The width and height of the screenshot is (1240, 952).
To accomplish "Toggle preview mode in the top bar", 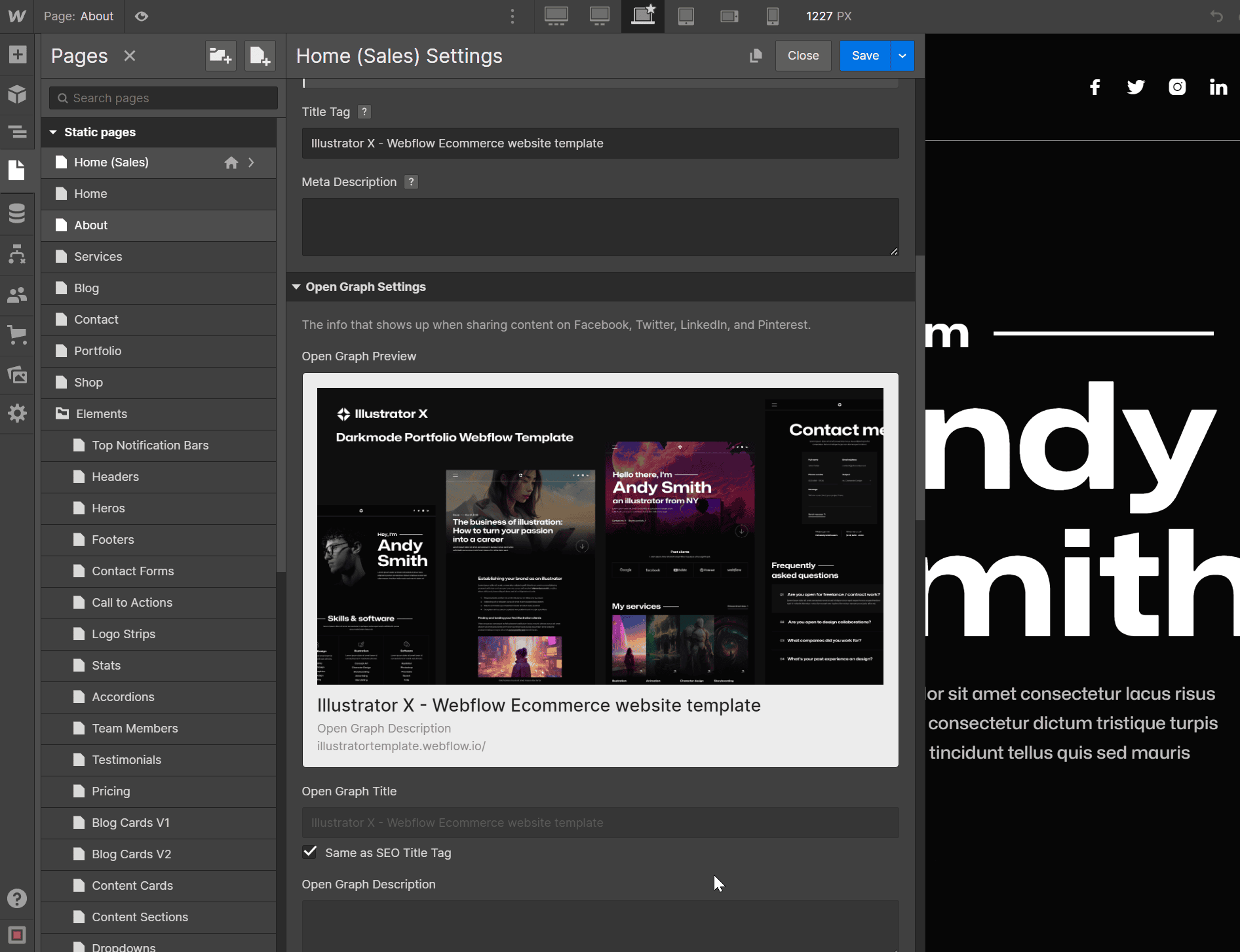I will point(142,16).
